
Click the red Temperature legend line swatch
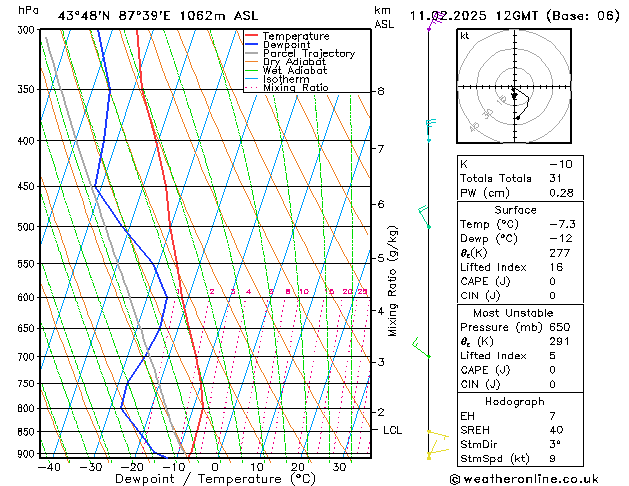pos(252,35)
